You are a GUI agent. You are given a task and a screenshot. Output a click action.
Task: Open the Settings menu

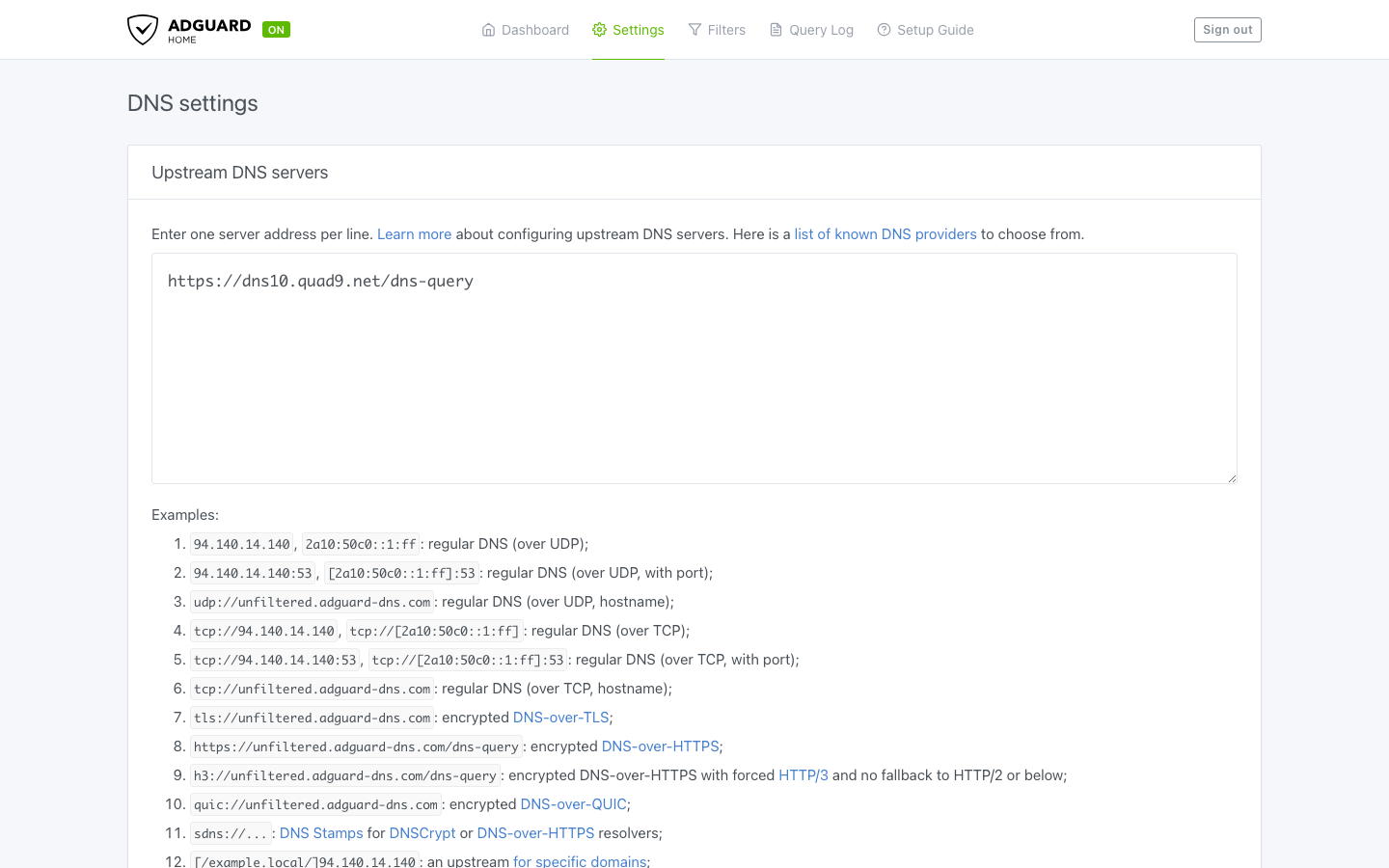tap(628, 30)
